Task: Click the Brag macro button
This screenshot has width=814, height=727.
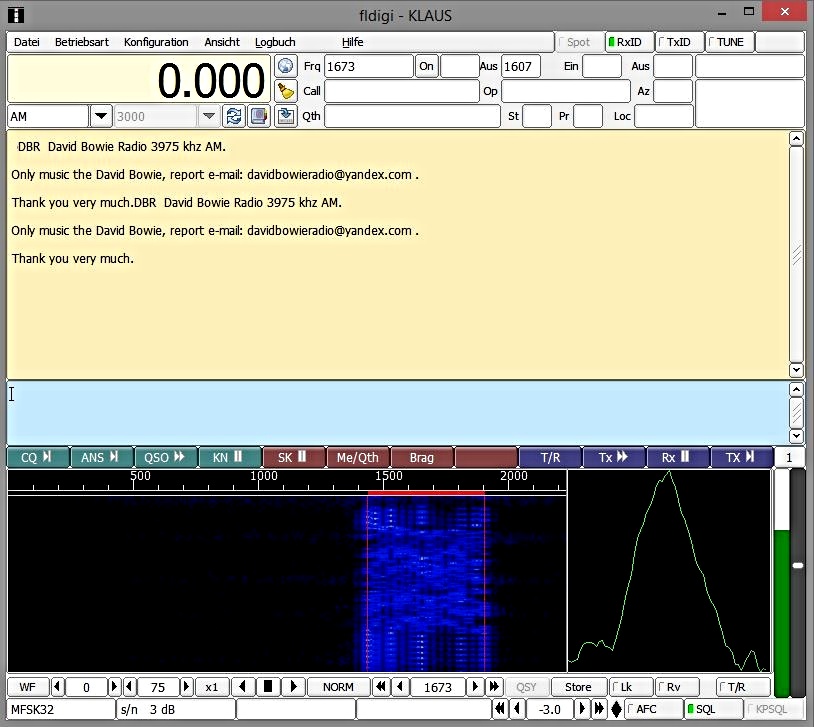Action: coord(422,457)
